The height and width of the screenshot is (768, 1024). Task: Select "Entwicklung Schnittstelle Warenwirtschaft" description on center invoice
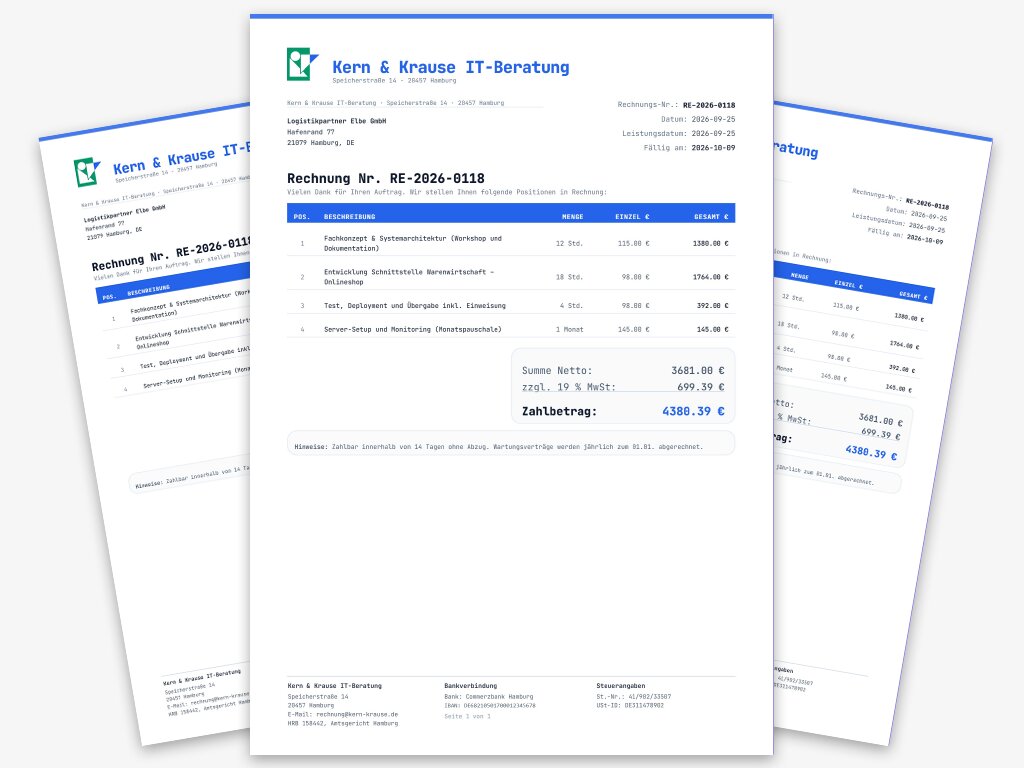tap(409, 277)
